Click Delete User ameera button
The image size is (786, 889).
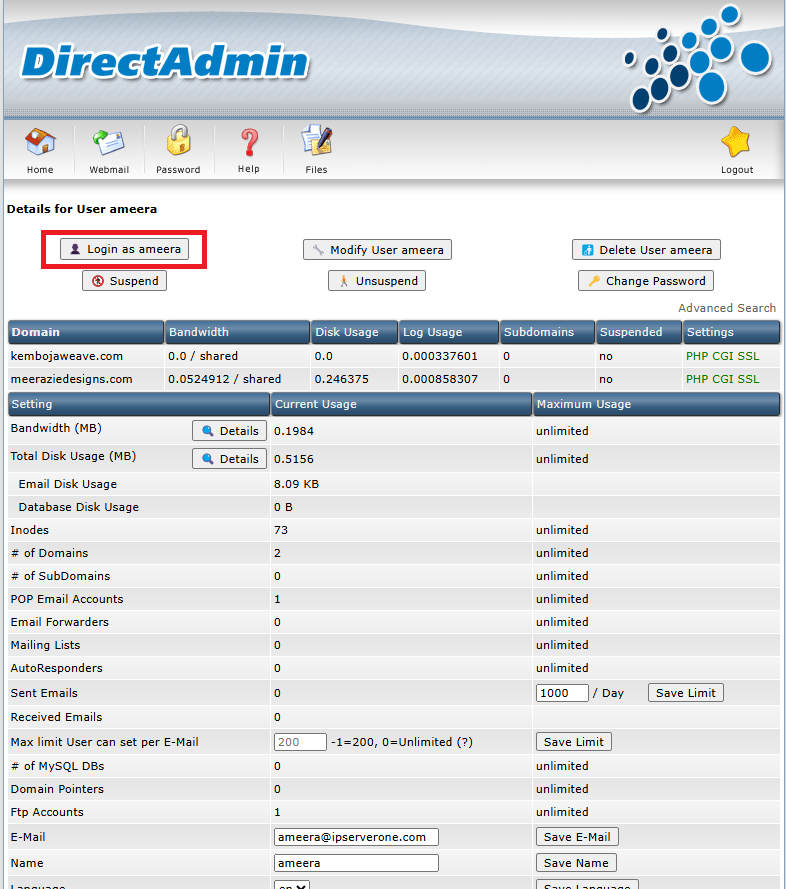646,250
